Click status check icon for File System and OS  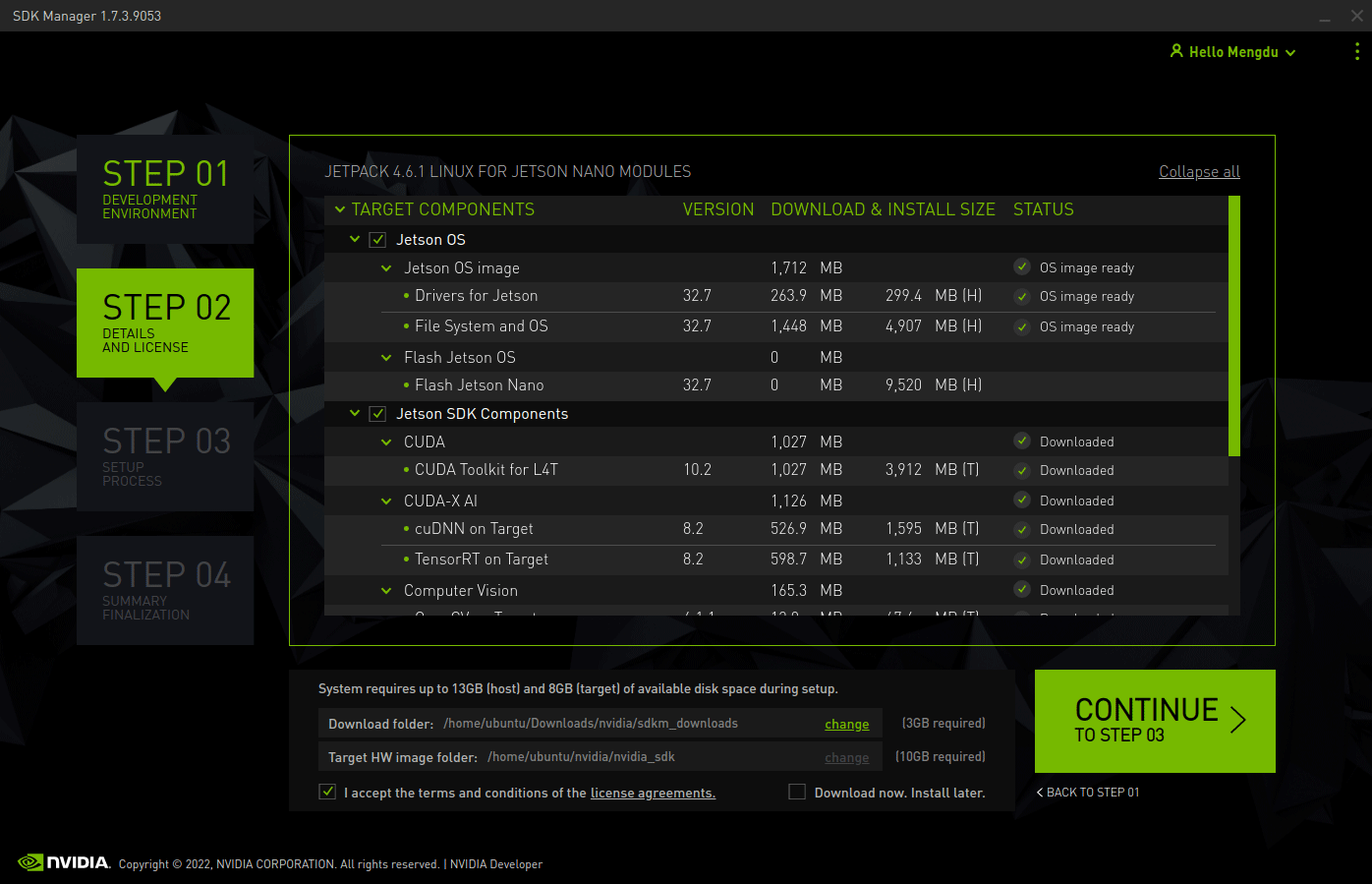point(1022,325)
